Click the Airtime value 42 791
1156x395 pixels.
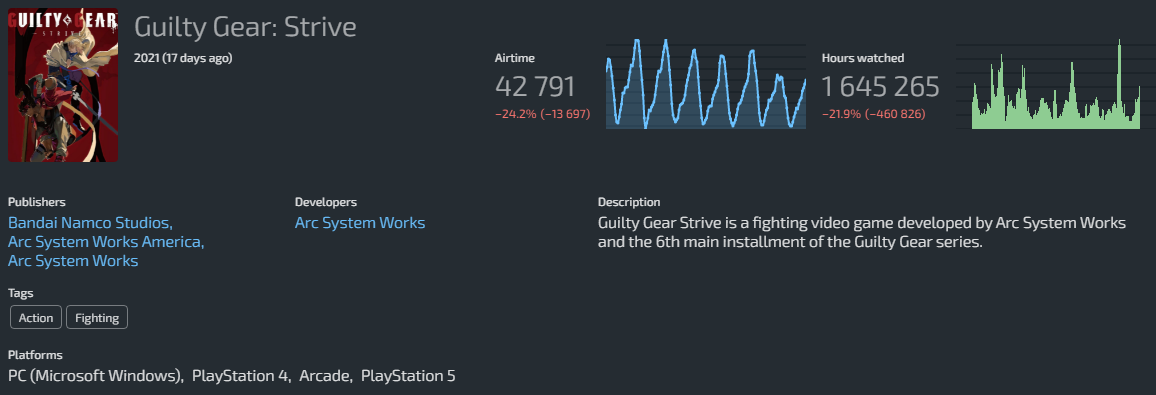(x=535, y=87)
